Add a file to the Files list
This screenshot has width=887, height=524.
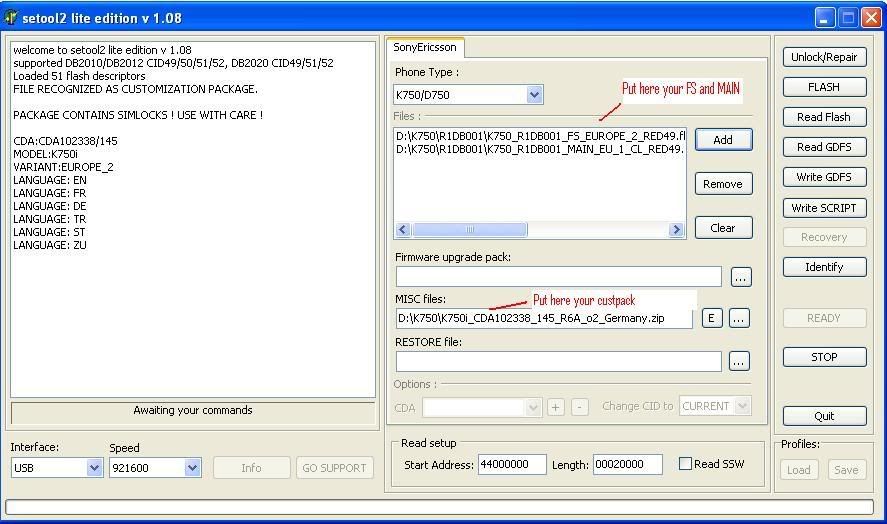(724, 140)
